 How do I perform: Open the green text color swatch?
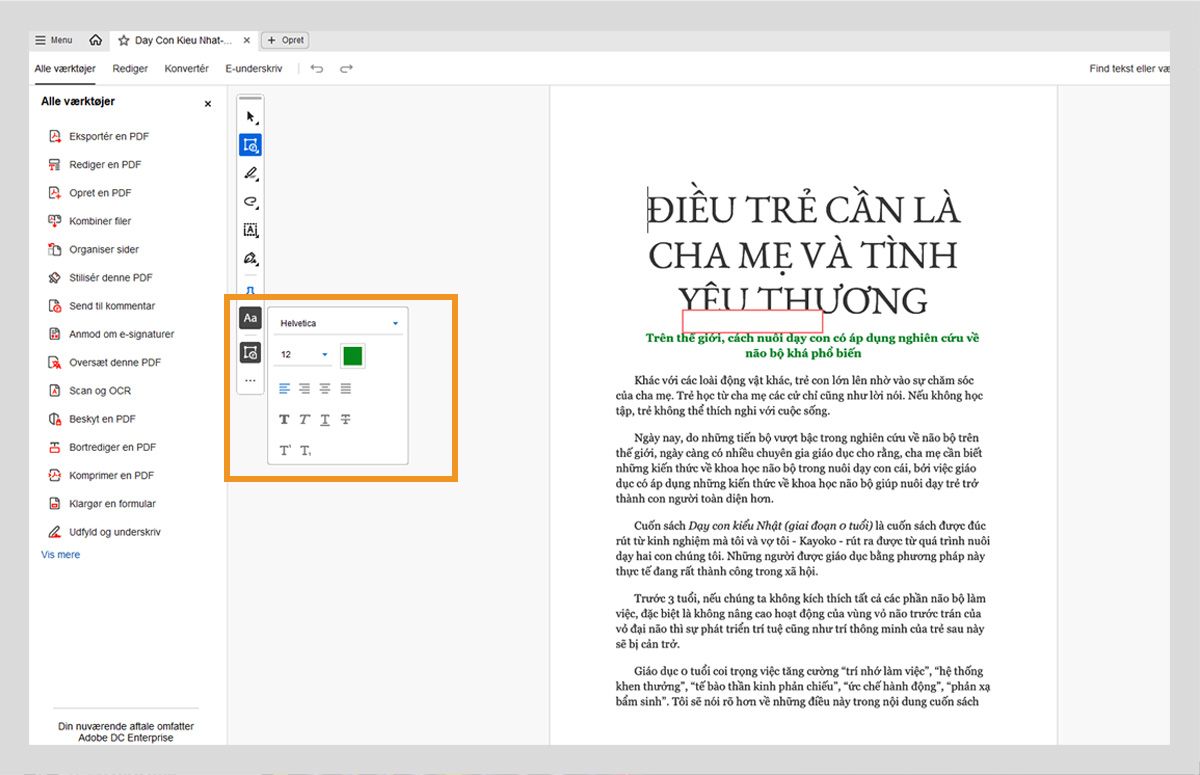click(352, 355)
